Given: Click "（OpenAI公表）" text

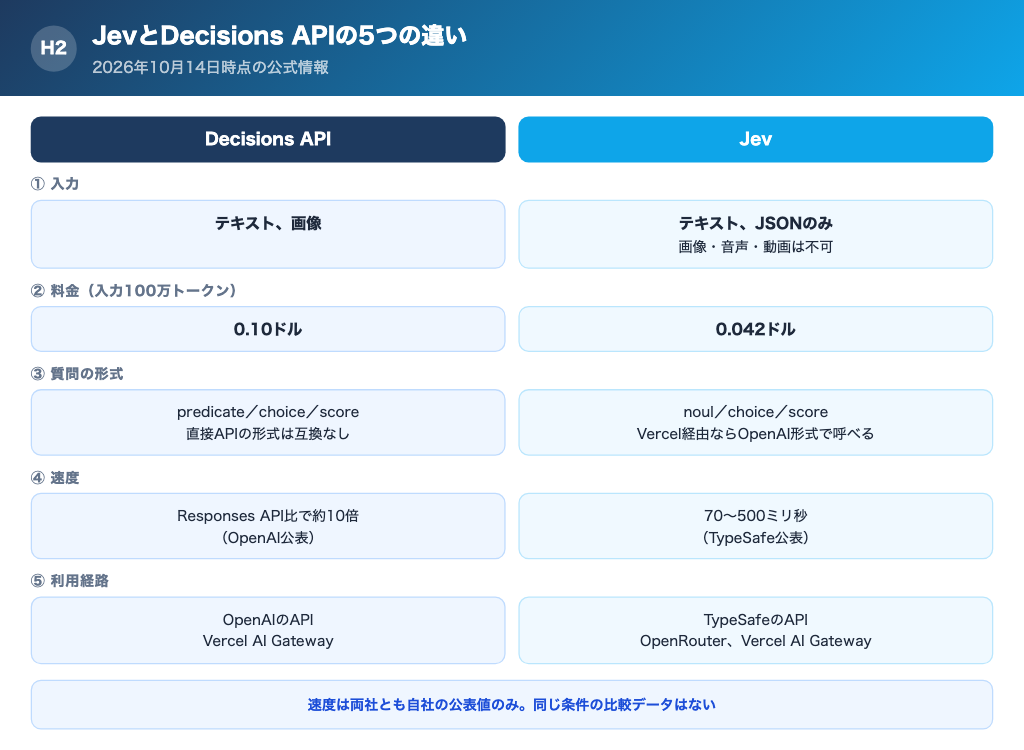Looking at the screenshot, I should click(268, 538).
